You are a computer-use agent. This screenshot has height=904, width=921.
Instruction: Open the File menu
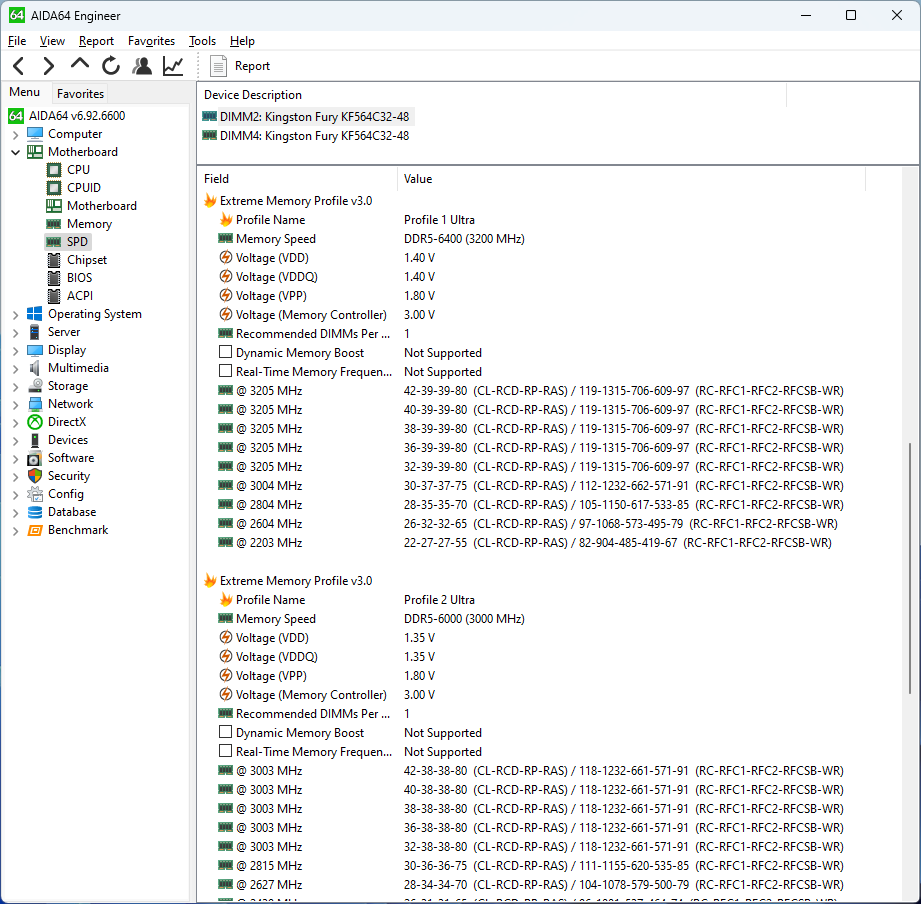click(16, 41)
